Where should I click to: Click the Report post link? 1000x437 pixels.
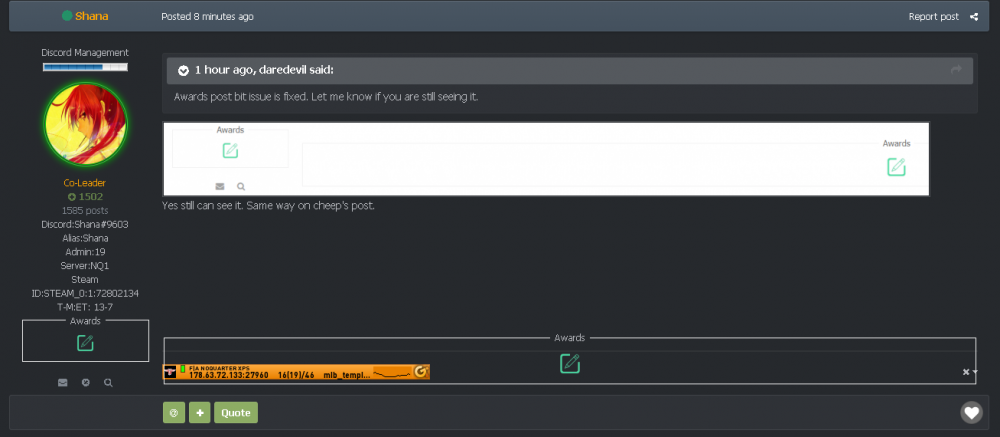[934, 17]
